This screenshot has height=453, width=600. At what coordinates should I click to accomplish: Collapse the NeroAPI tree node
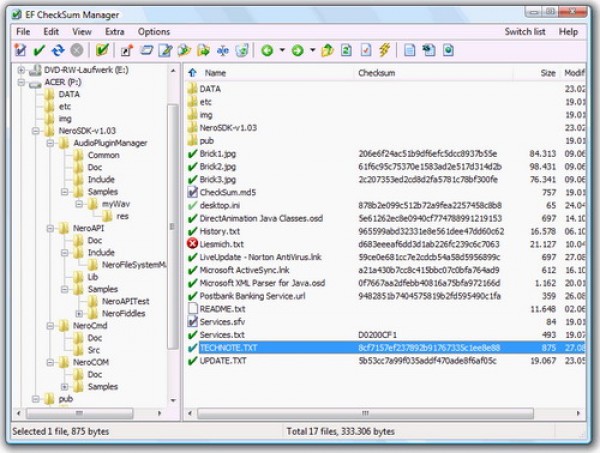50,228
